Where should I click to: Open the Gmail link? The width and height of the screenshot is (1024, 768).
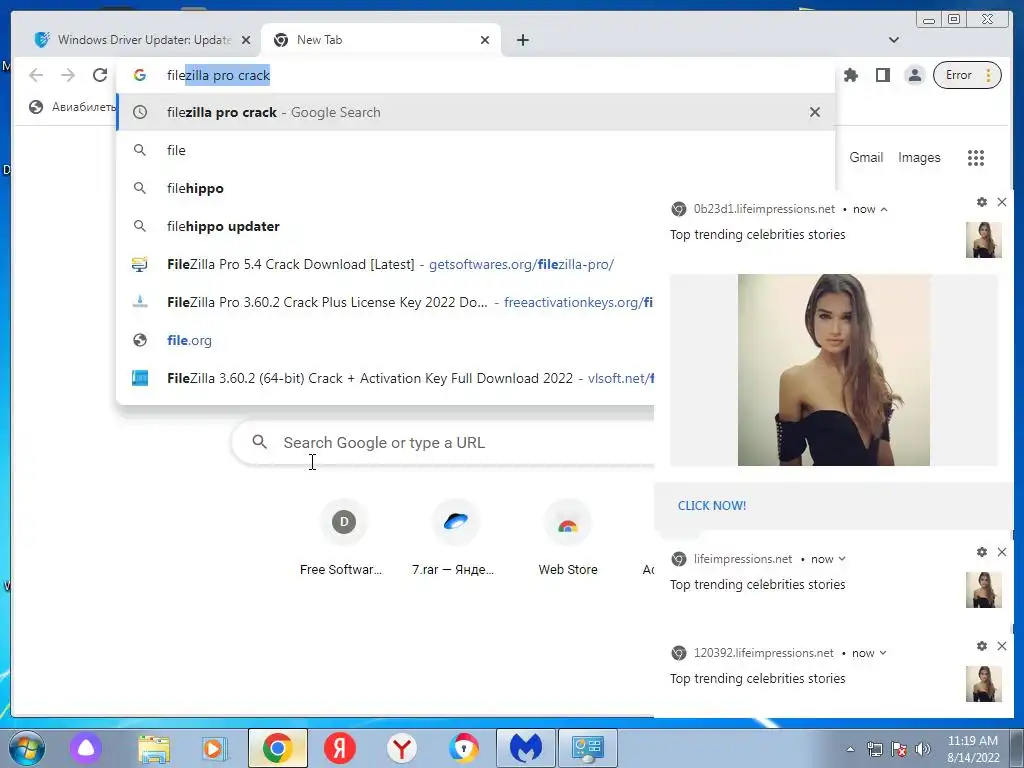[x=866, y=157]
